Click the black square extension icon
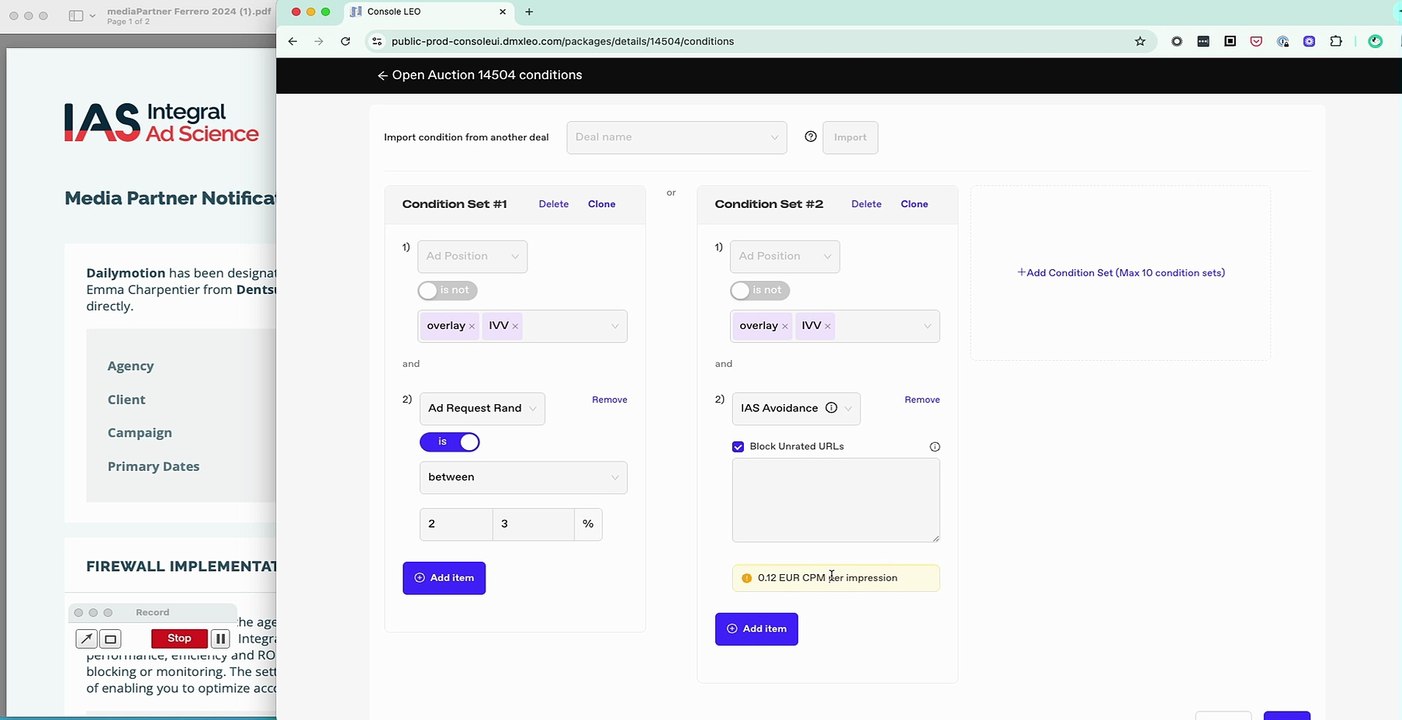 tap(1230, 41)
